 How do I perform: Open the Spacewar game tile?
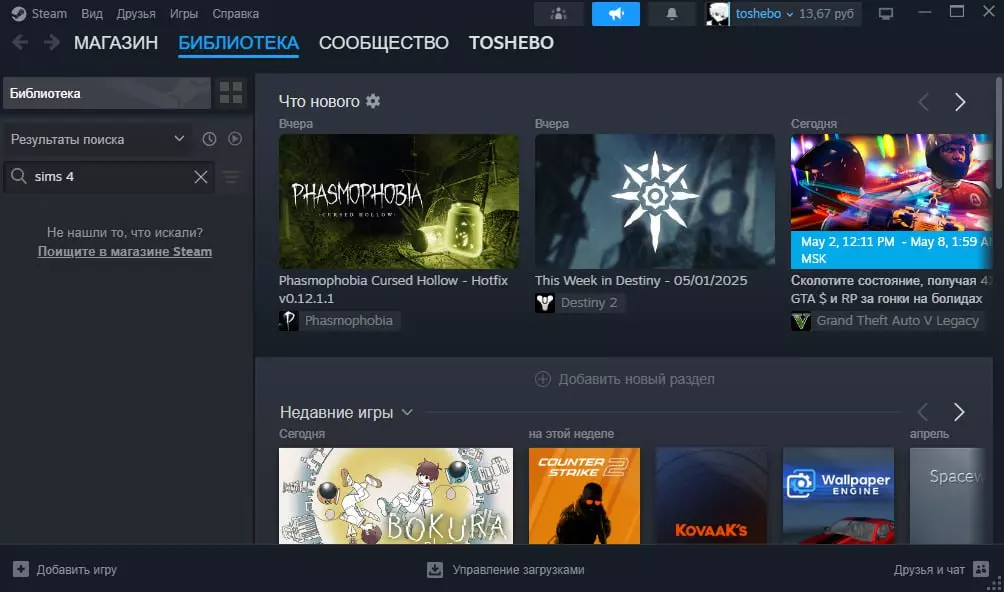tap(947, 496)
